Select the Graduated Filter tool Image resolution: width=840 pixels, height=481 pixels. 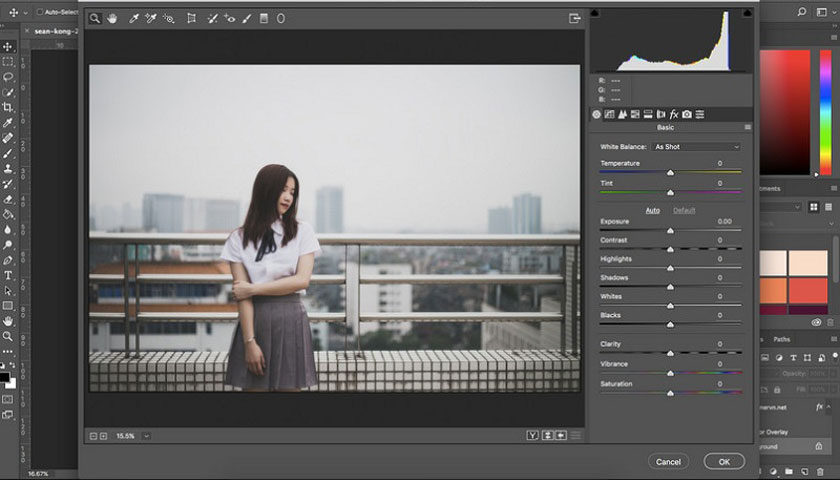[x=263, y=18]
